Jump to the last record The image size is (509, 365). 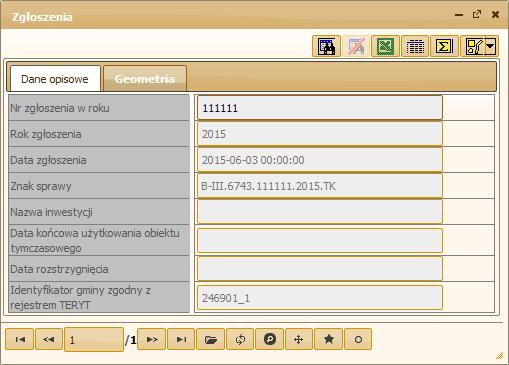[181, 339]
